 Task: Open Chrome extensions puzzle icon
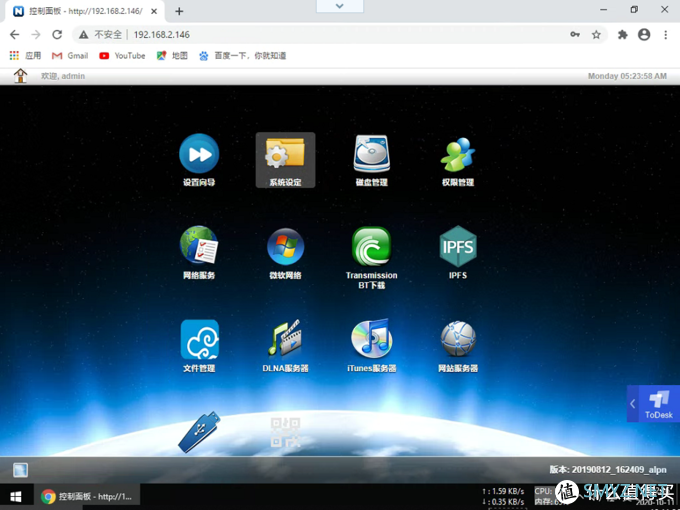click(623, 35)
